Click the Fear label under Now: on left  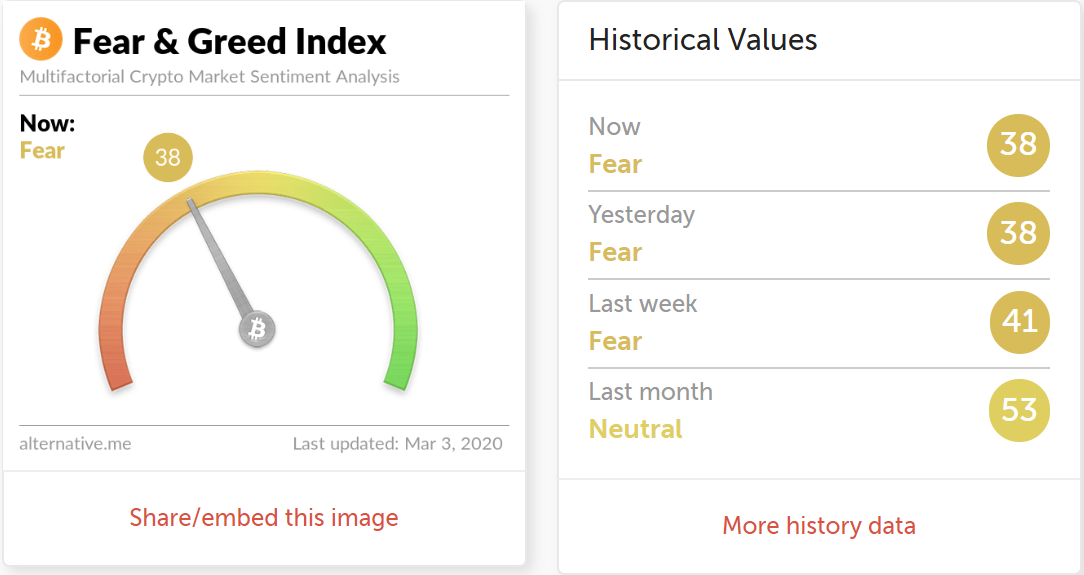point(42,151)
